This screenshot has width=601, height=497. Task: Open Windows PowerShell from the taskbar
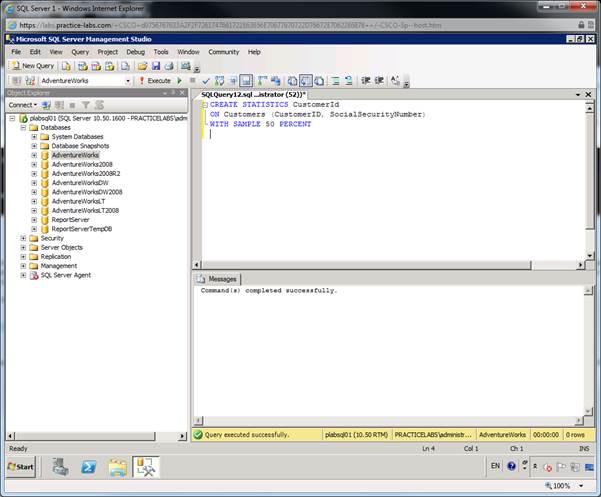click(89, 467)
